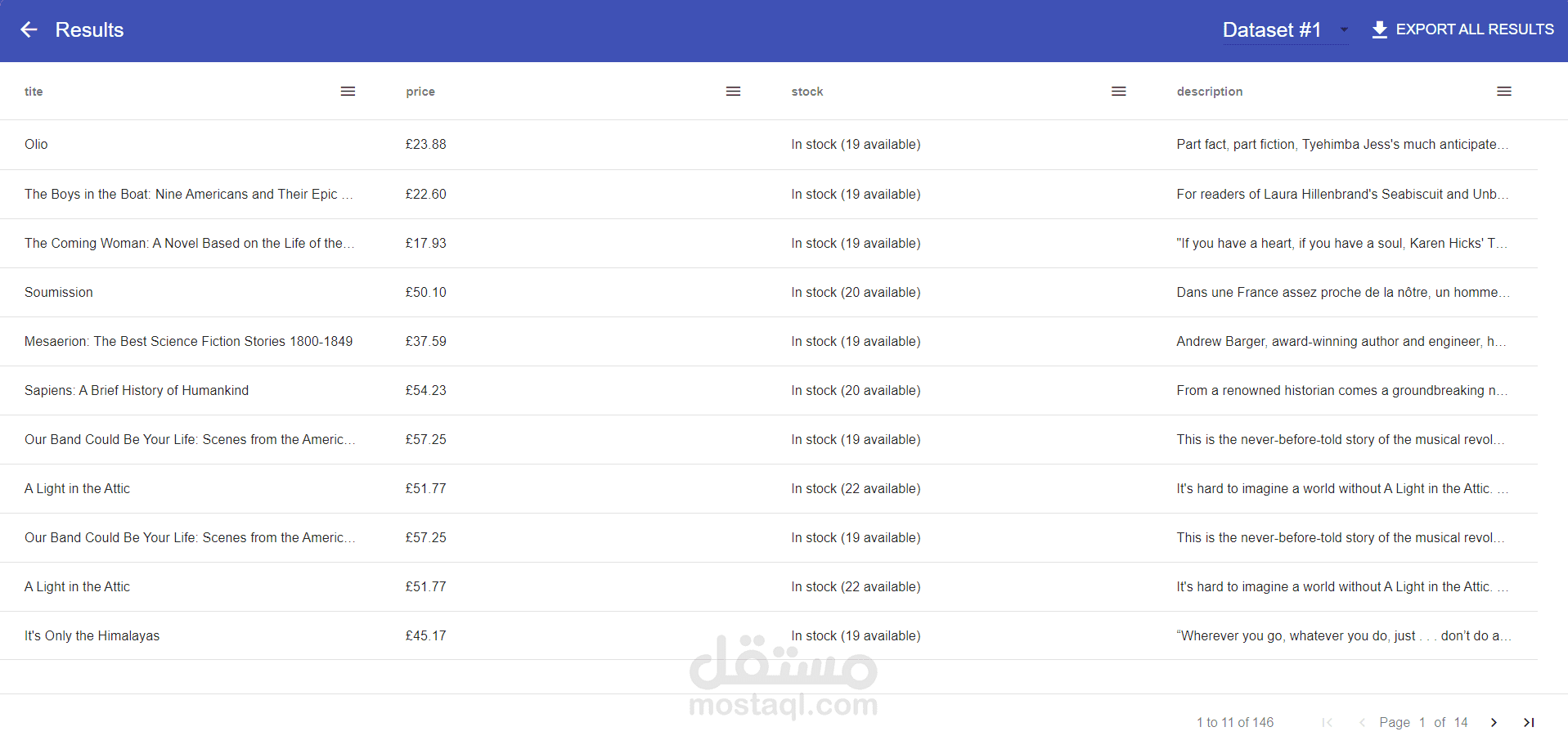Go back using the arrow next to Results
Screen dimensions: 1568x736
coord(29,30)
